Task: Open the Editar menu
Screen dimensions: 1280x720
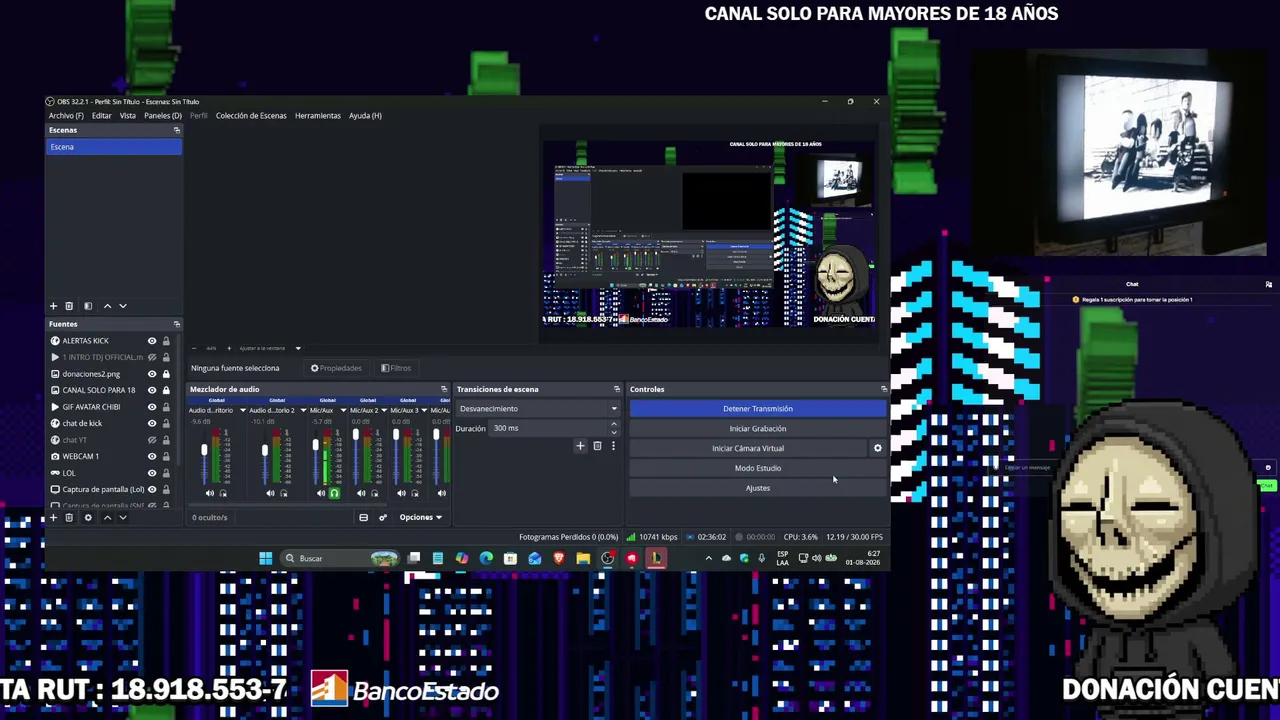Action: pos(102,116)
